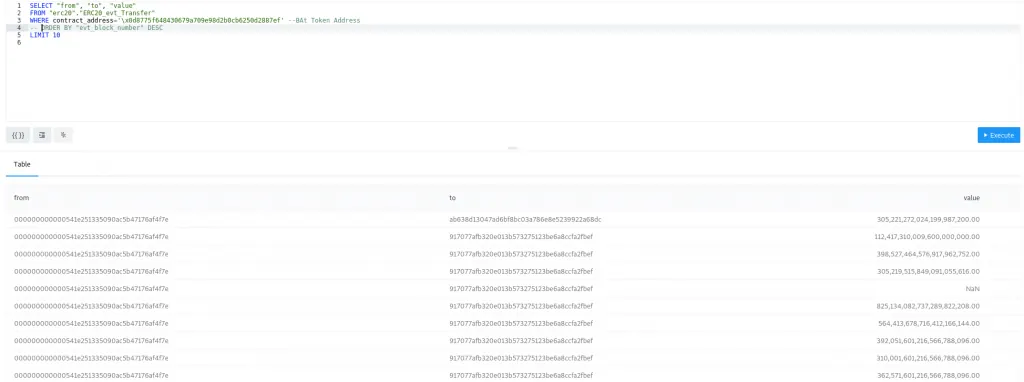Click the value 825,134,082,737,289,822,208.00
This screenshot has width=1024, height=382.
point(928,306)
